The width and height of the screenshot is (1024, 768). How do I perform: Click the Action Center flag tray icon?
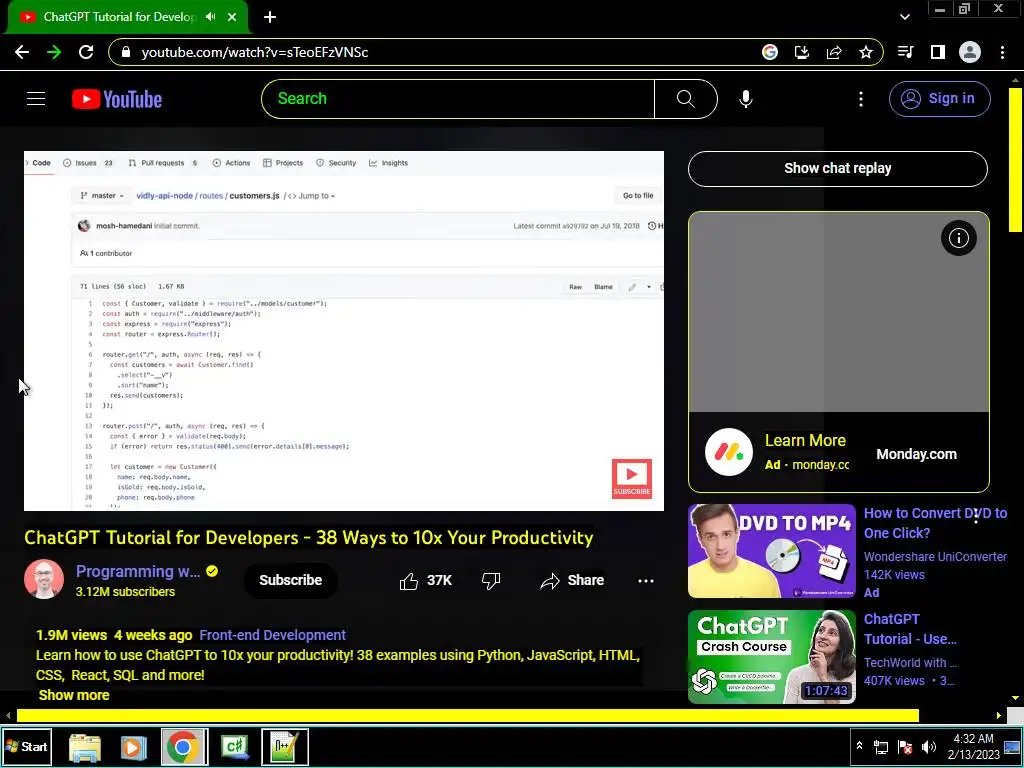point(904,747)
